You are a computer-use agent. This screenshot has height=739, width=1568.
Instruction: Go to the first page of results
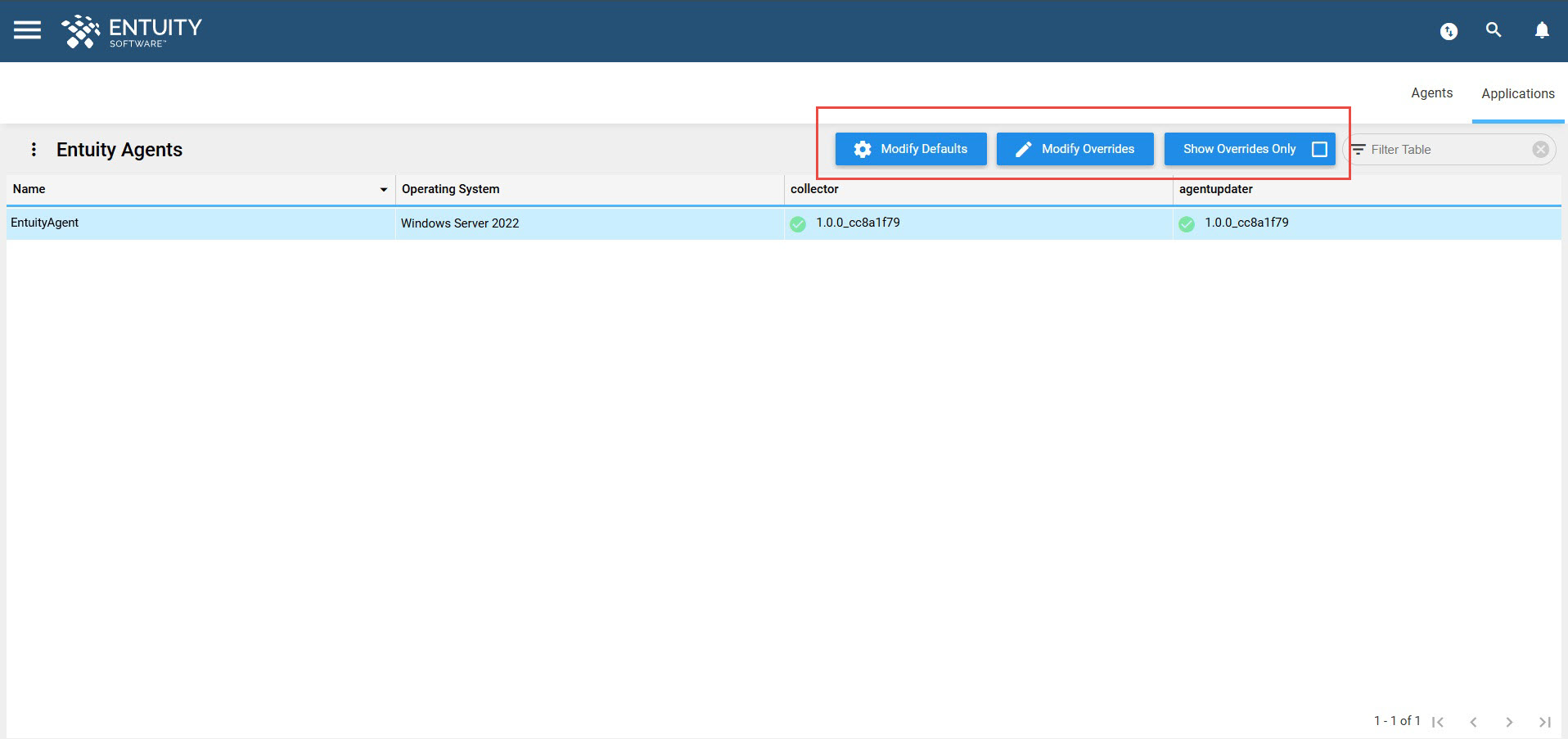[x=1438, y=722]
